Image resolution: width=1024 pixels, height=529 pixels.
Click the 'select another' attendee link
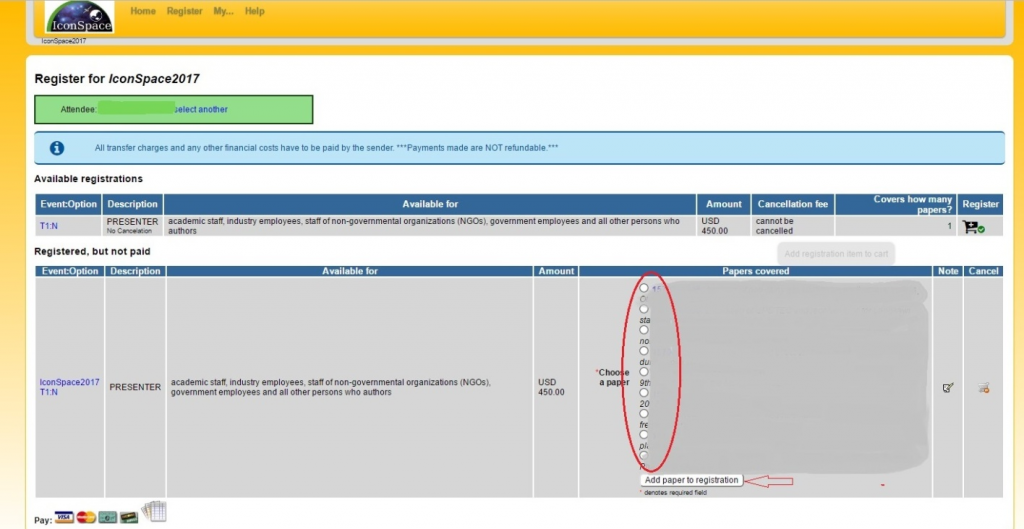[x=201, y=110]
